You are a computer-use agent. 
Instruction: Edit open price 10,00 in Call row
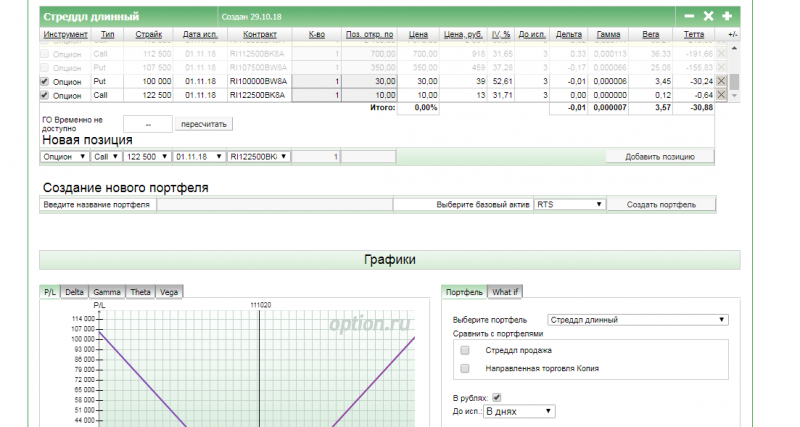pyautogui.click(x=369, y=95)
